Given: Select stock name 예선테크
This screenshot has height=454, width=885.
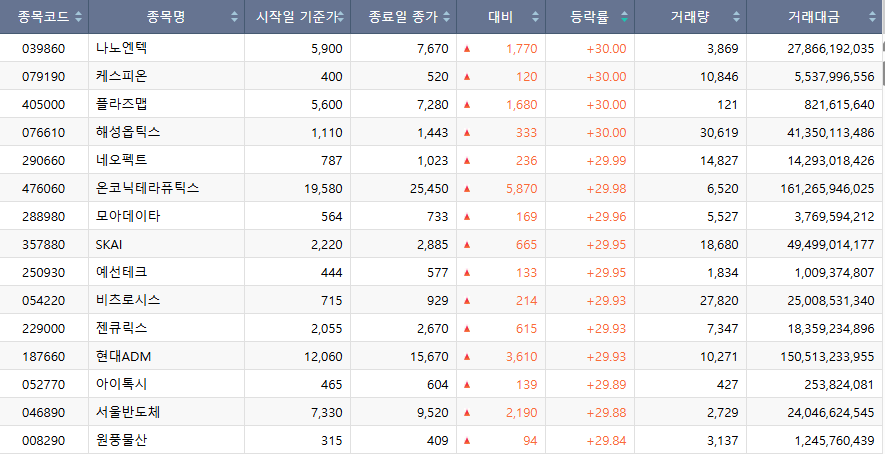Looking at the screenshot, I should [121, 272].
